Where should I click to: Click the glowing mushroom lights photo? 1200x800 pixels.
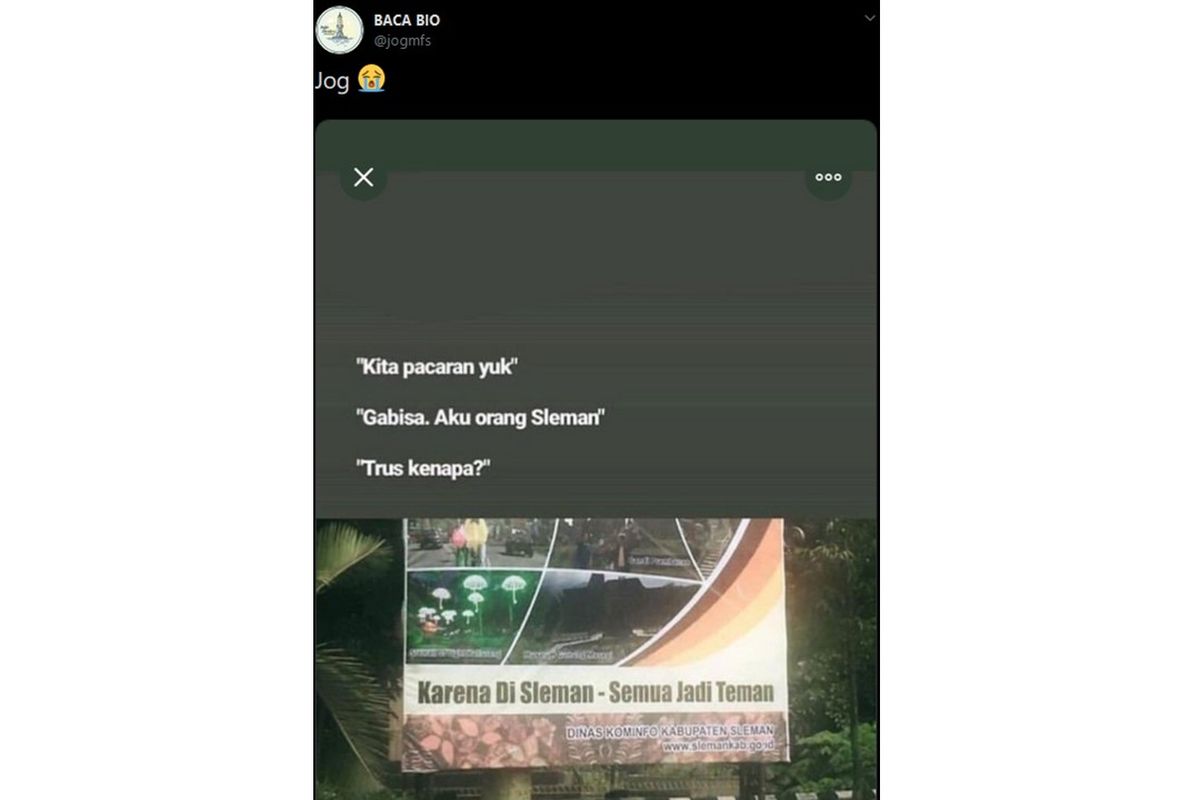pos(471,613)
